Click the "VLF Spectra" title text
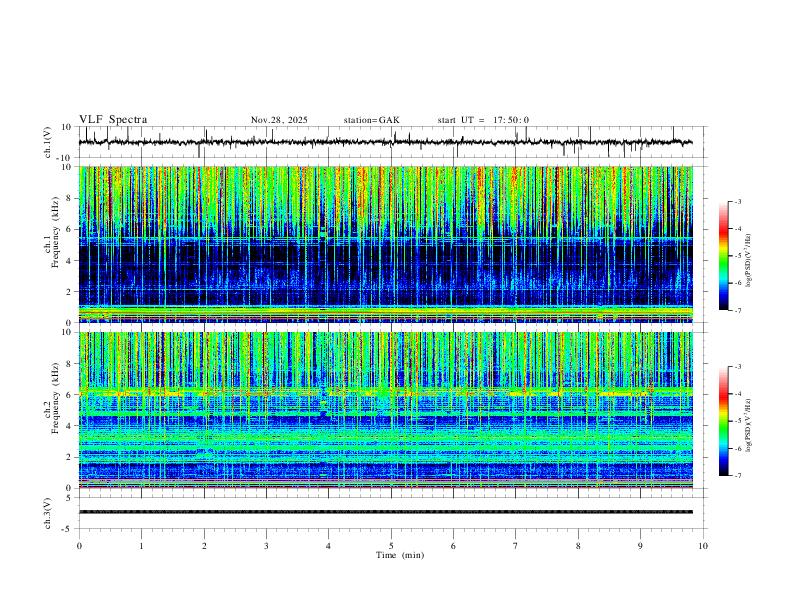Viewport: 792px width, 612px height. (x=113, y=120)
